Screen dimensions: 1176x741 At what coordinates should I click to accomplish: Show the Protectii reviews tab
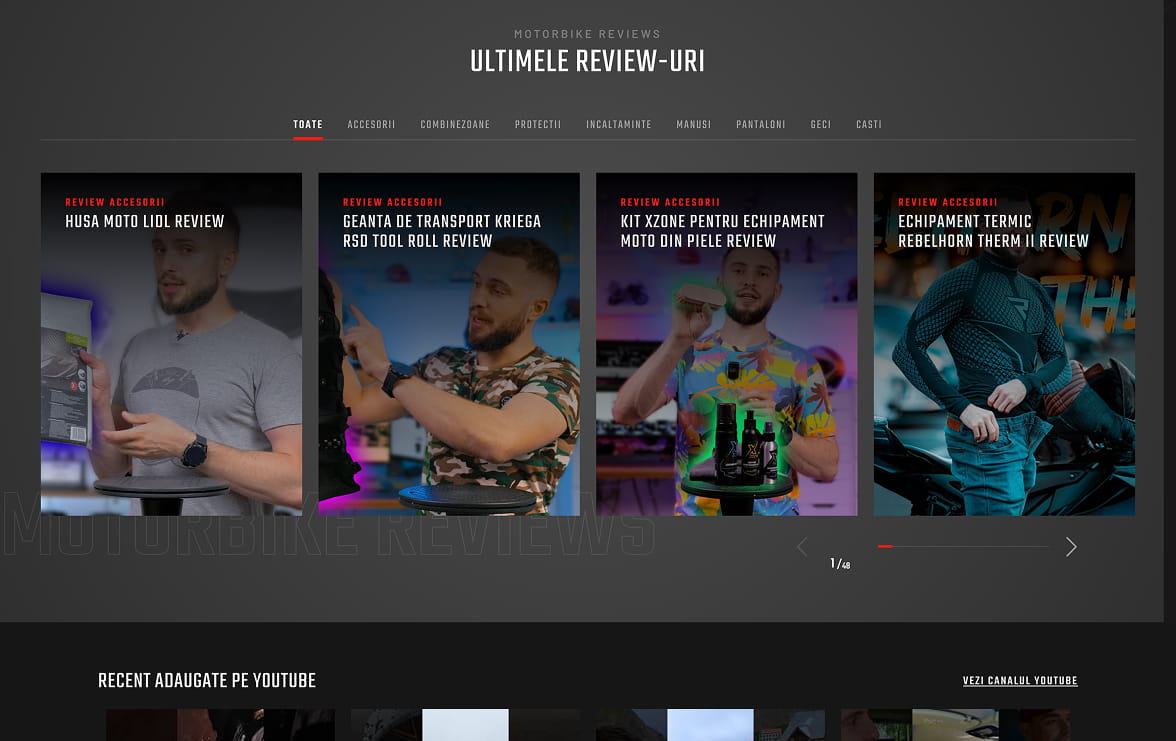[538, 125]
